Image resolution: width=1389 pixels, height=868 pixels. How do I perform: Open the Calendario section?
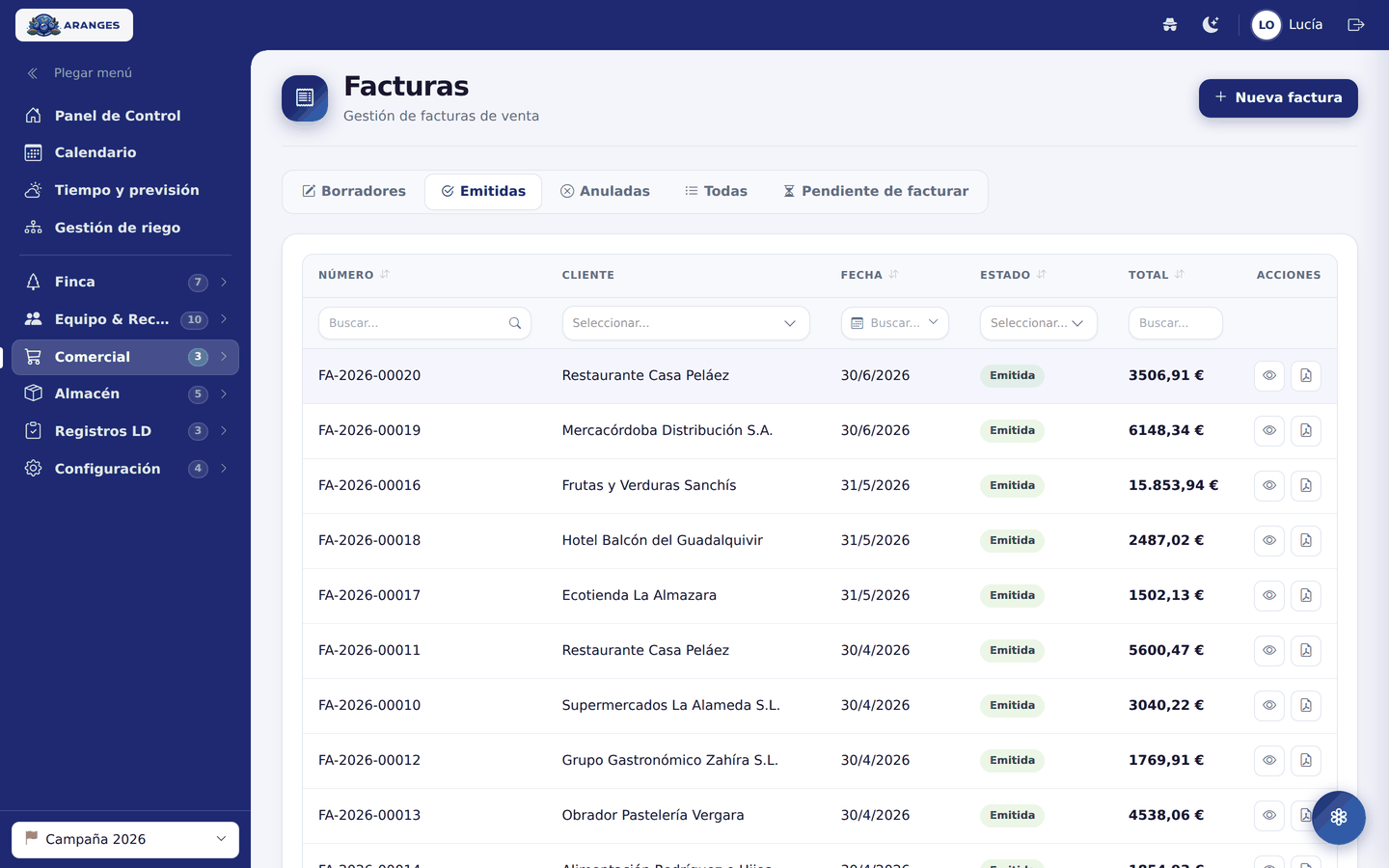[x=125, y=152]
